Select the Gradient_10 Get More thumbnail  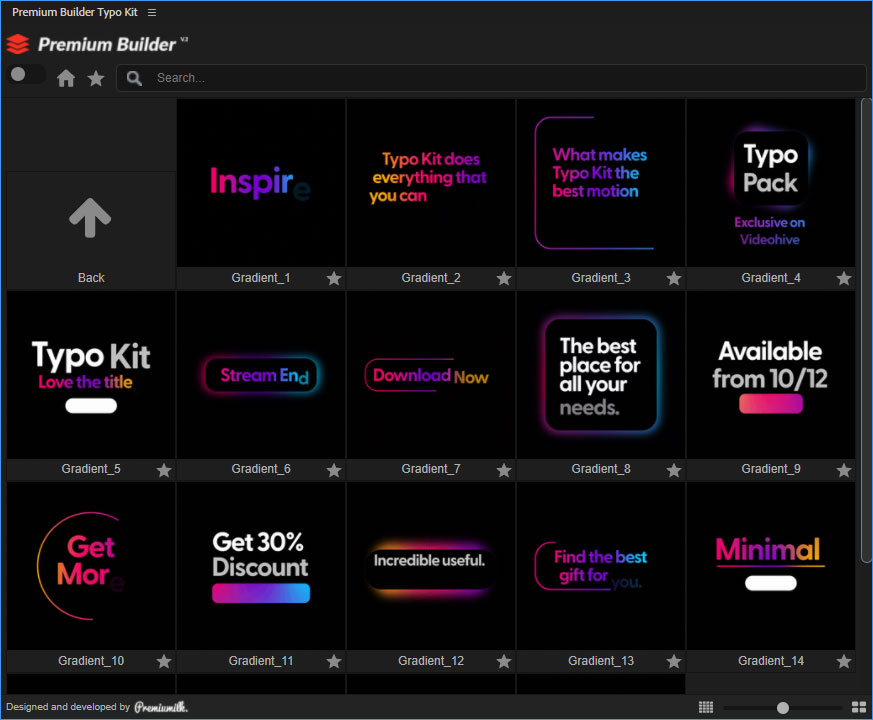pos(91,567)
